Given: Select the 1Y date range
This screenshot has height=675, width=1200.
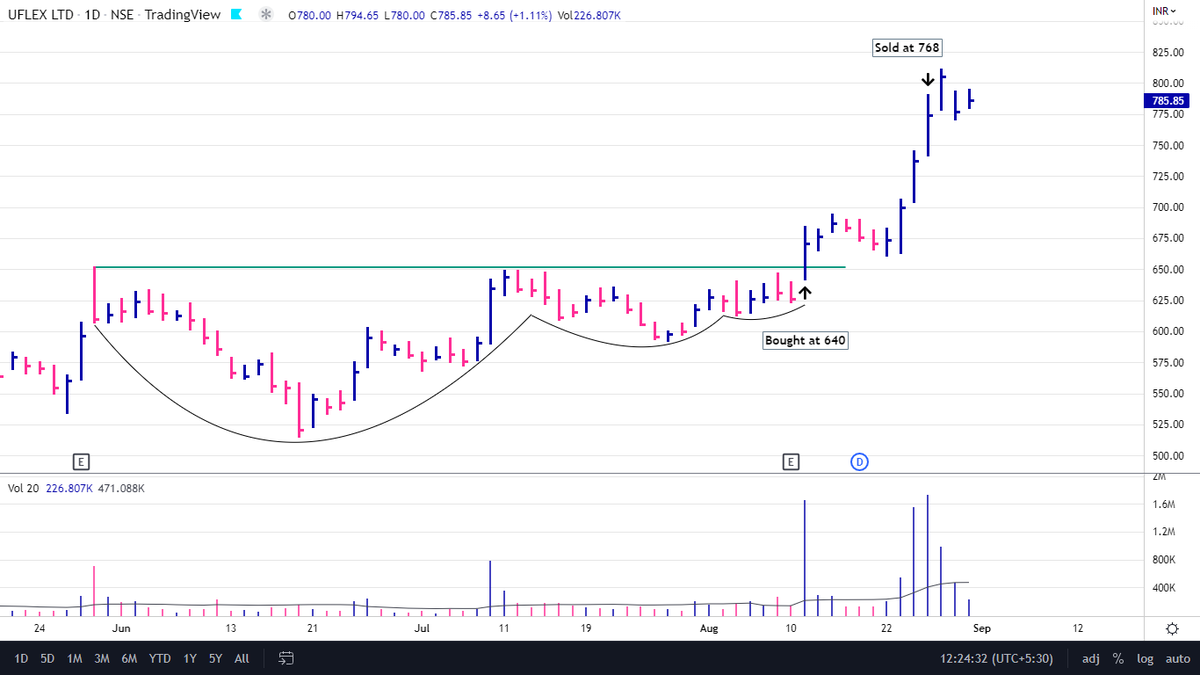Looking at the screenshot, I should (x=189, y=659).
